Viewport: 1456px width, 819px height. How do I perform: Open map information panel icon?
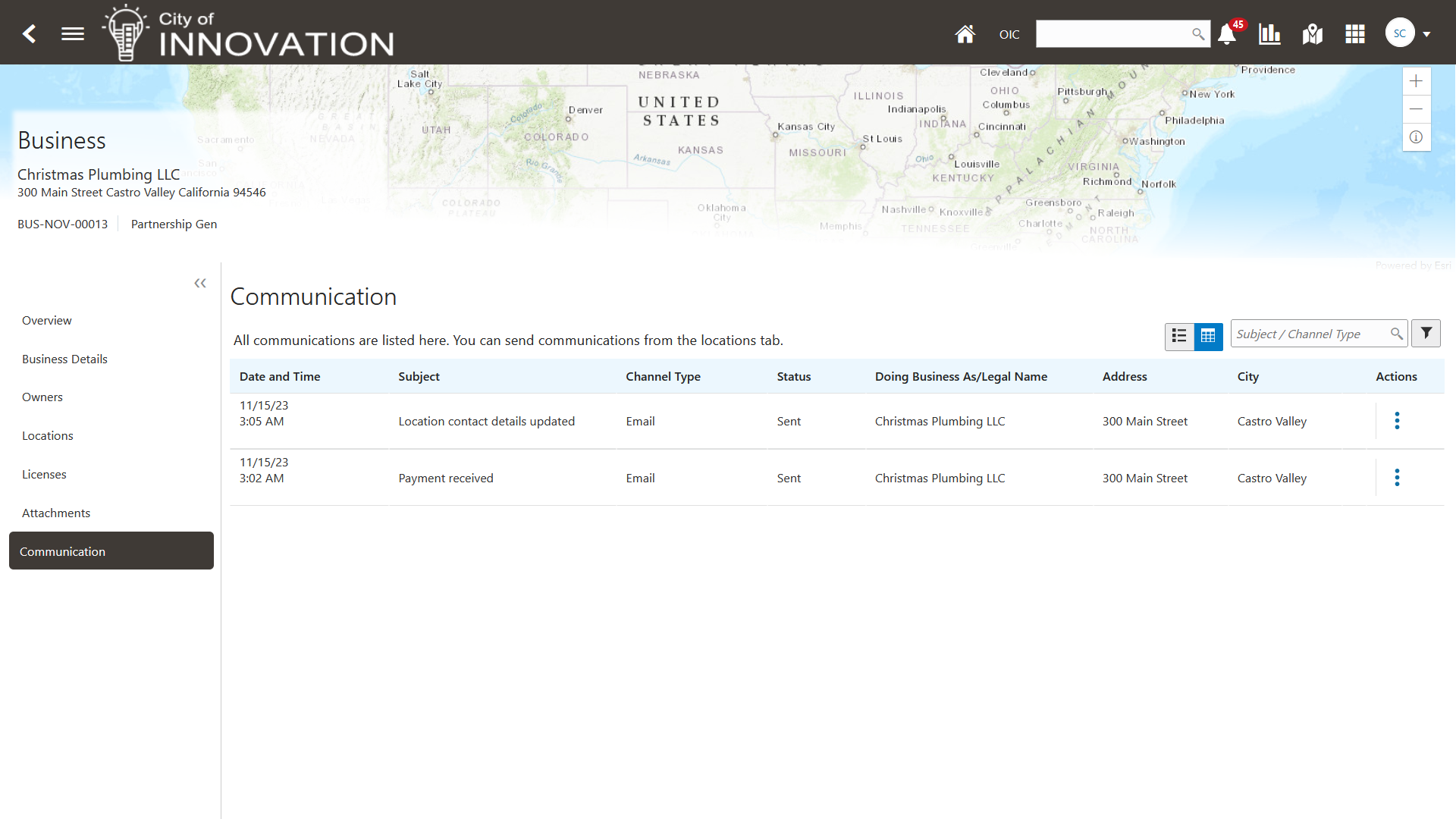[x=1416, y=137]
